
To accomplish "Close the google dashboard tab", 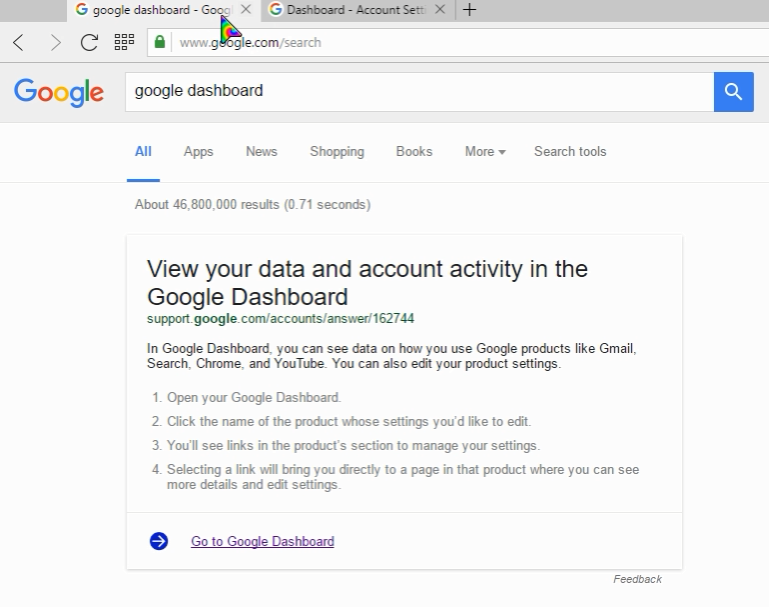I will coord(246,9).
